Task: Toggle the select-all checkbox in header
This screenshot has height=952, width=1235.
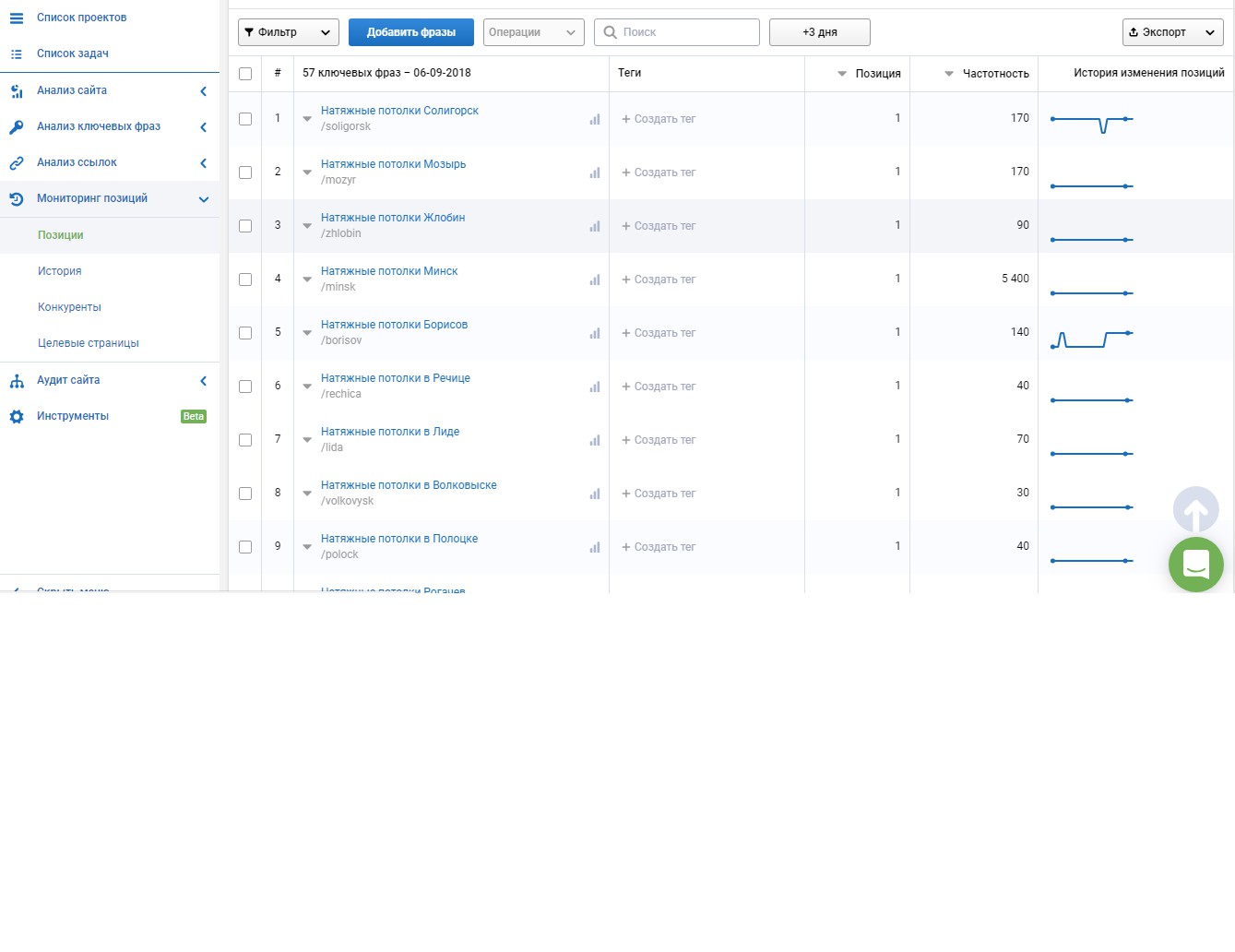Action: pyautogui.click(x=245, y=74)
